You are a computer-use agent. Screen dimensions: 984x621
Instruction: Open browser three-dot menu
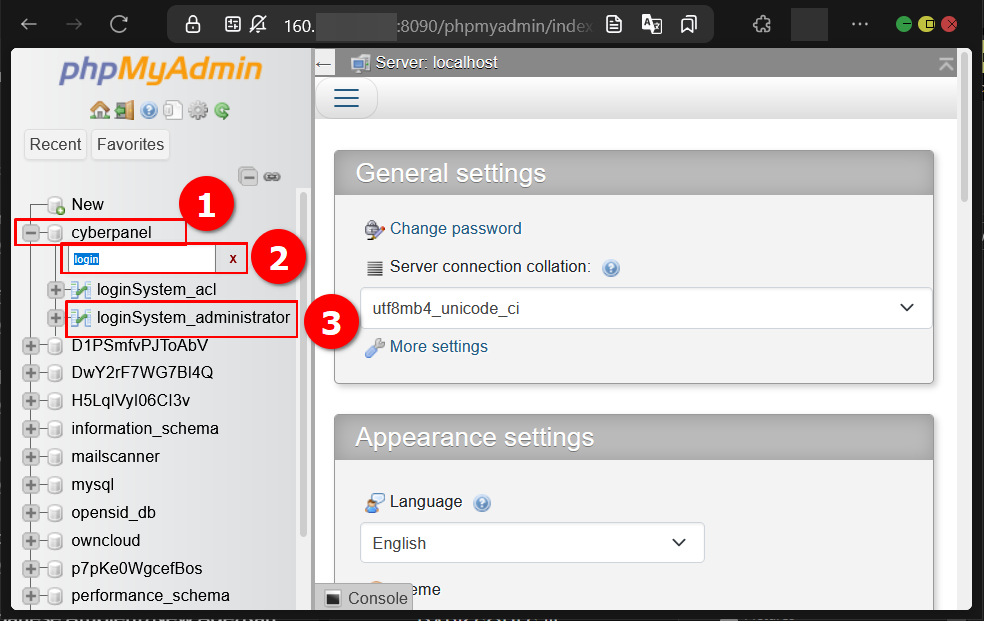click(860, 24)
